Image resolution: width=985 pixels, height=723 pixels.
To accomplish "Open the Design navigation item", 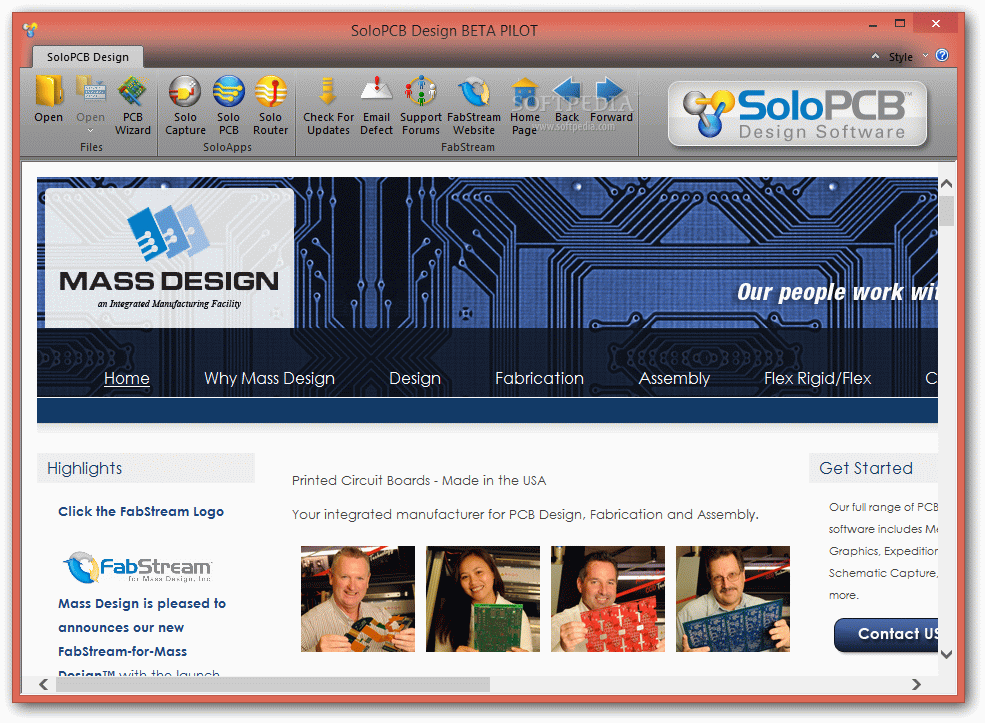I will pyautogui.click(x=415, y=378).
